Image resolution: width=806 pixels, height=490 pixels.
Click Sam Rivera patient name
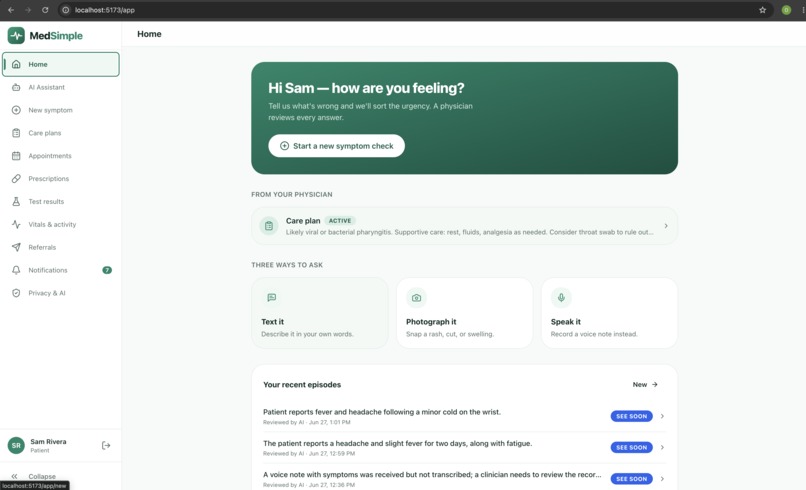tap(48, 442)
